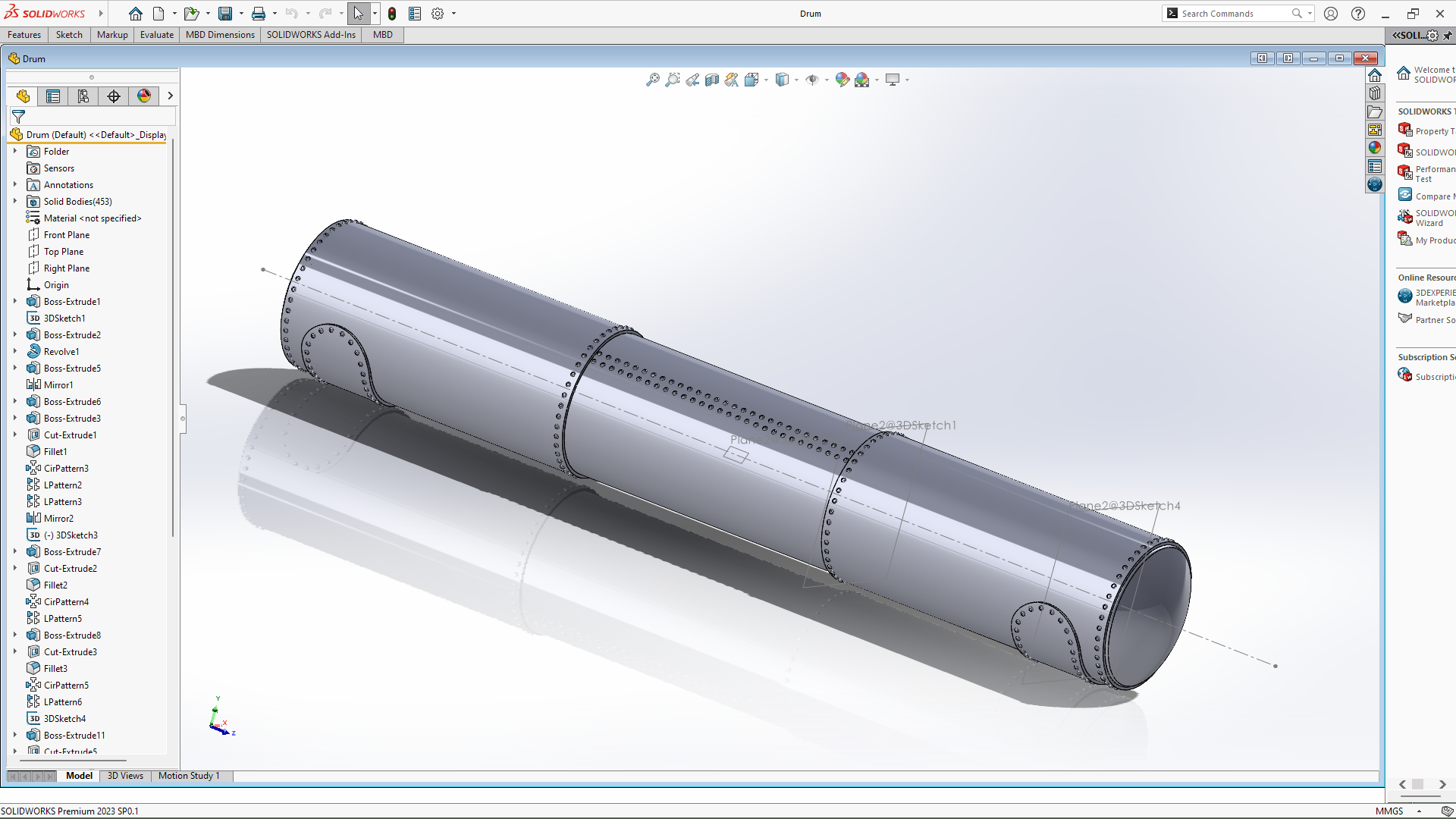Click the Zoom to Fit icon
Screen dimensions: 1456x819
tap(652, 80)
